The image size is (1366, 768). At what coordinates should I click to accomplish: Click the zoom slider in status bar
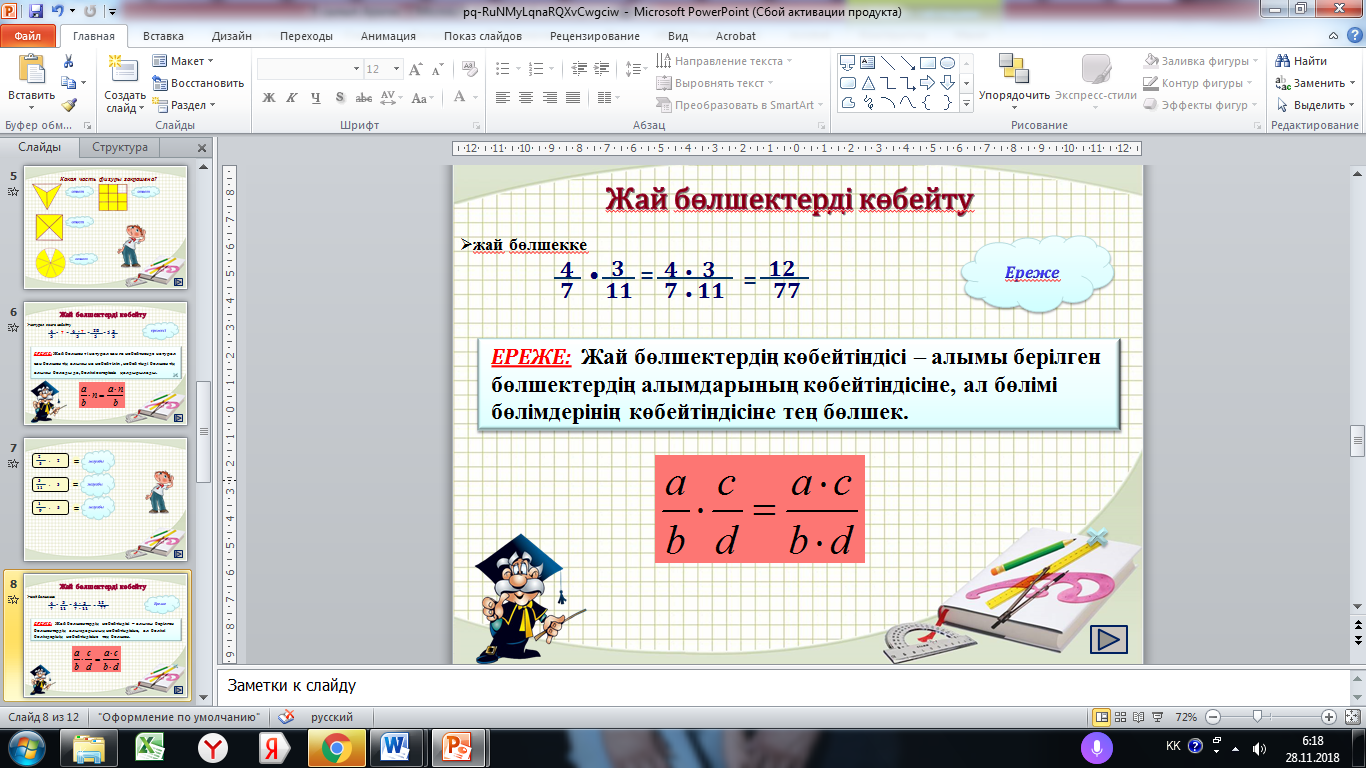pos(1257,717)
